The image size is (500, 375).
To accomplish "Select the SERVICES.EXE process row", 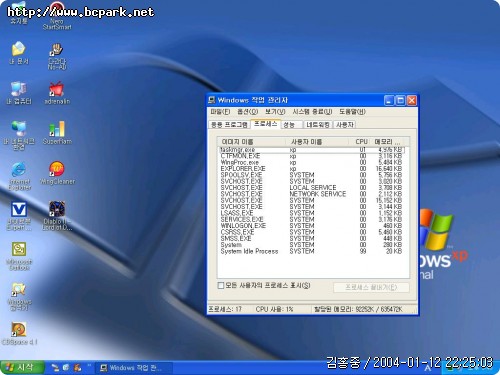I will (x=311, y=219).
